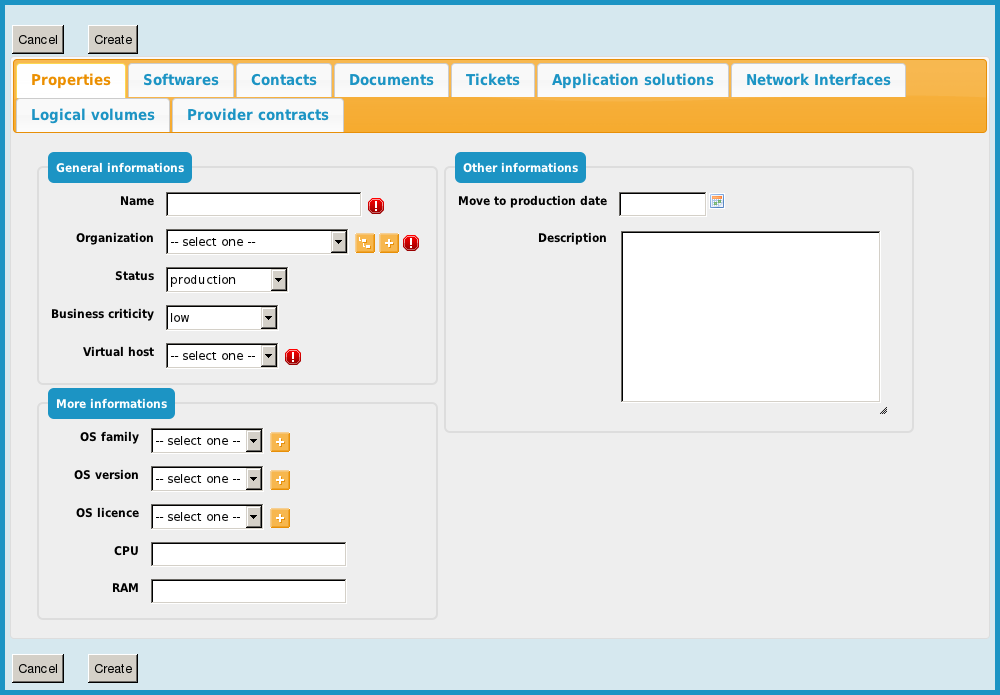Open the Network Interfaces tab

pyautogui.click(x=817, y=80)
